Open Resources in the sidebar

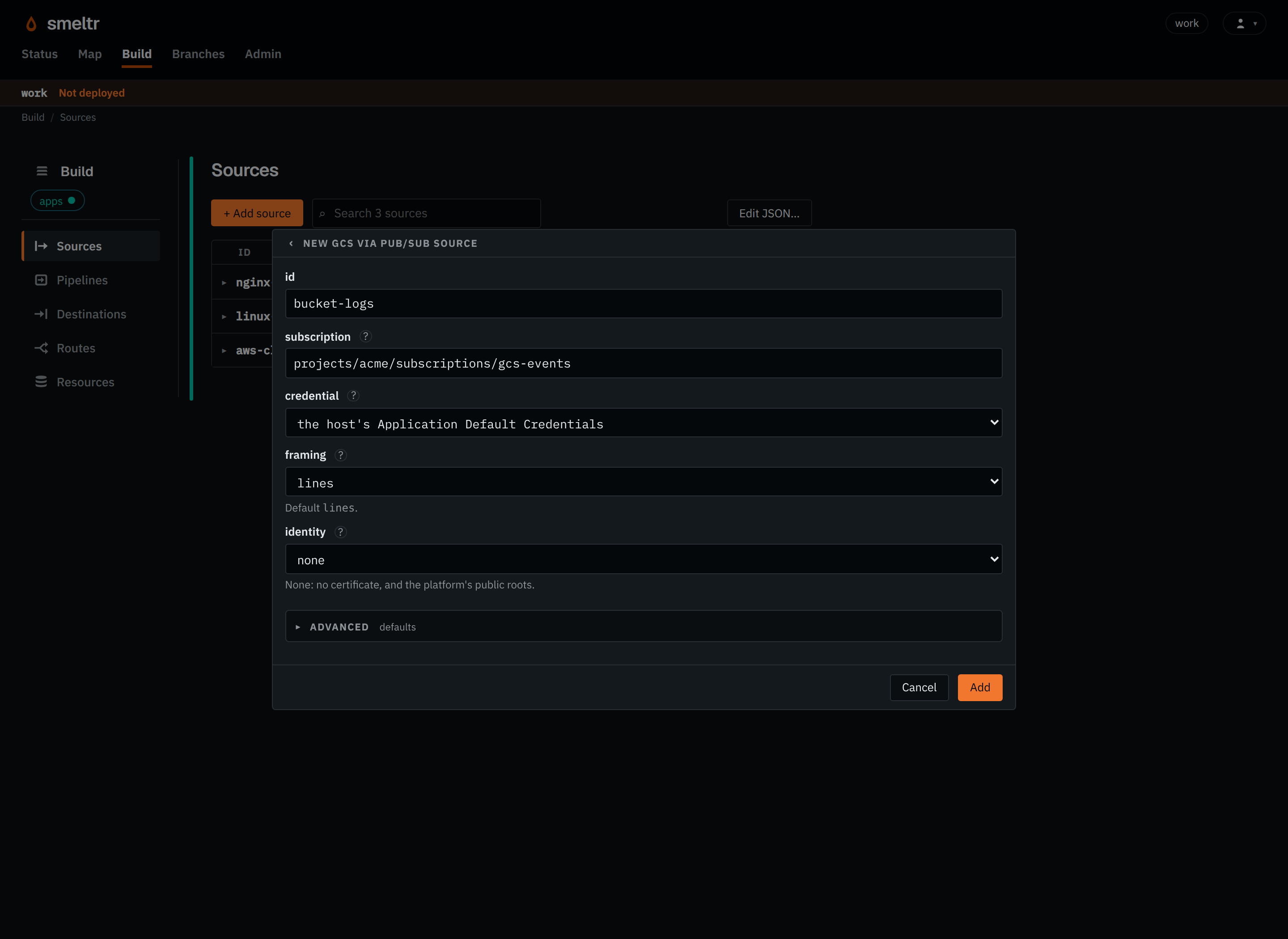(91, 383)
